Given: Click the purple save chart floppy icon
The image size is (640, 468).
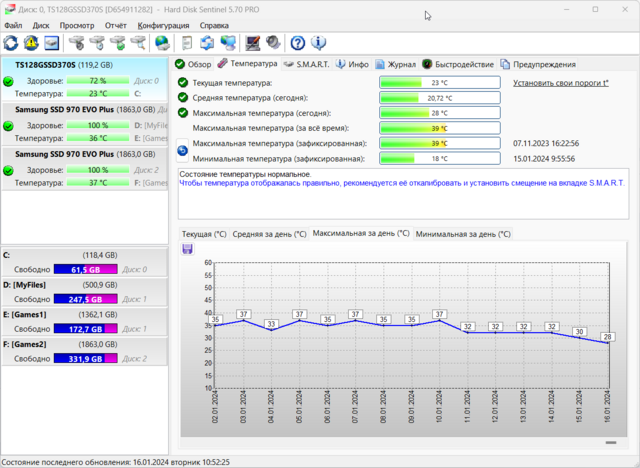Looking at the screenshot, I should [187, 248].
